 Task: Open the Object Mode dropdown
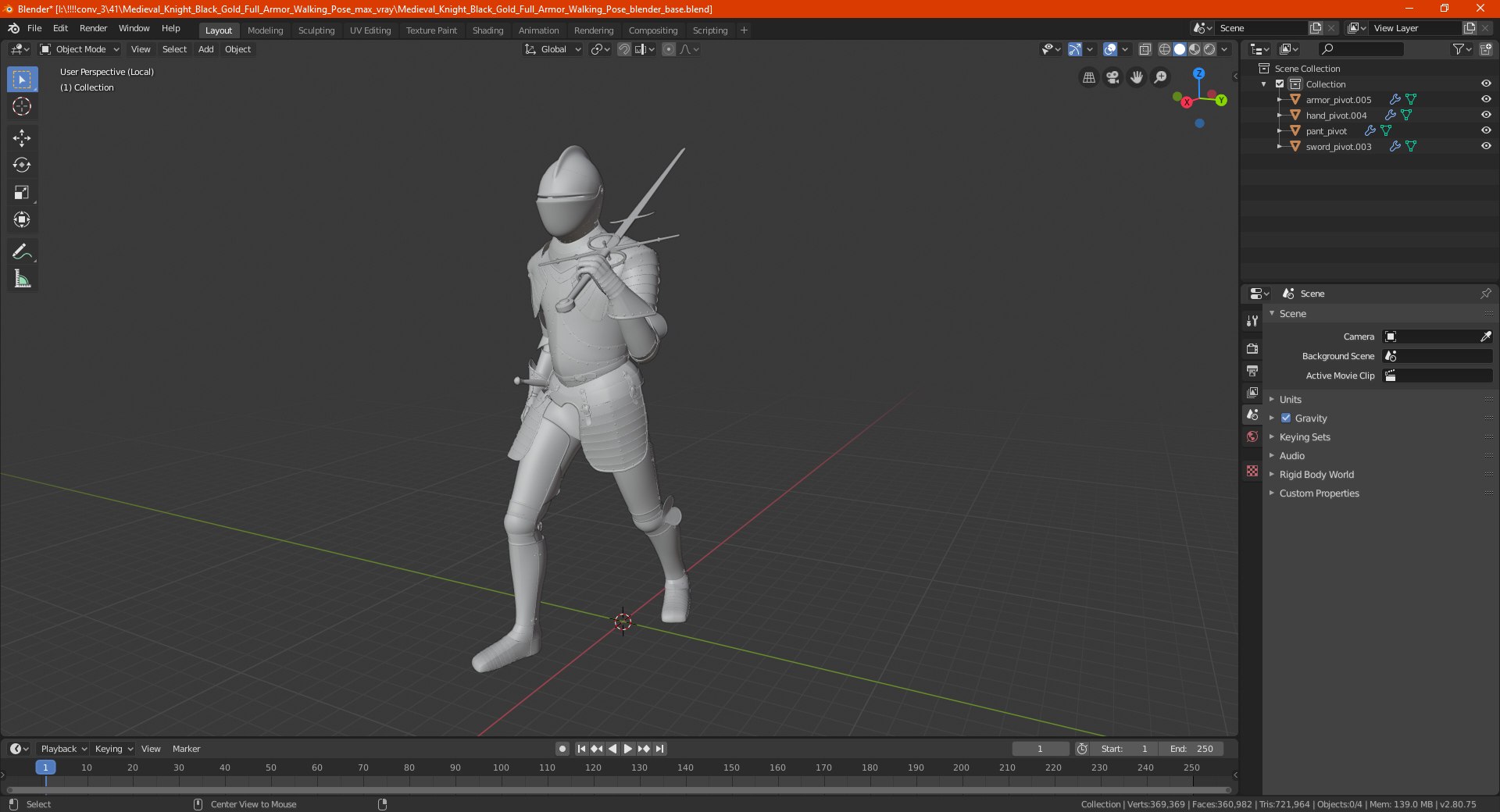80,49
